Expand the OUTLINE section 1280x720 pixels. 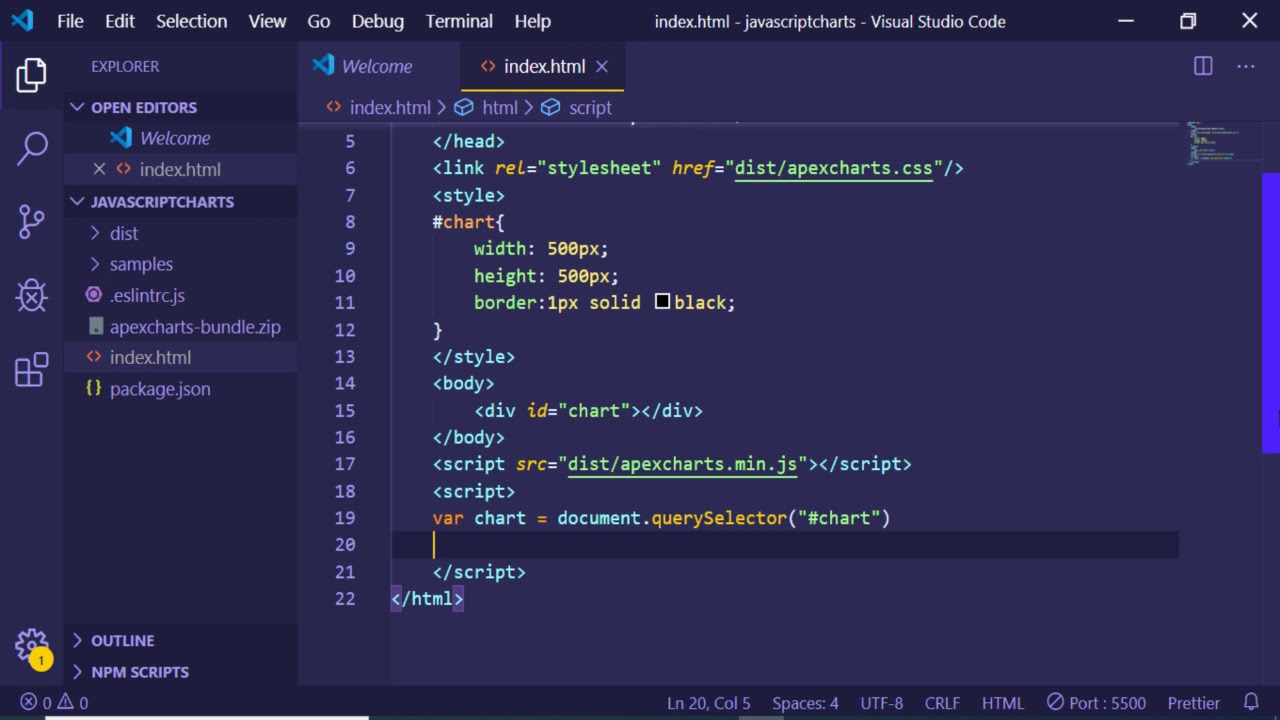(x=122, y=640)
